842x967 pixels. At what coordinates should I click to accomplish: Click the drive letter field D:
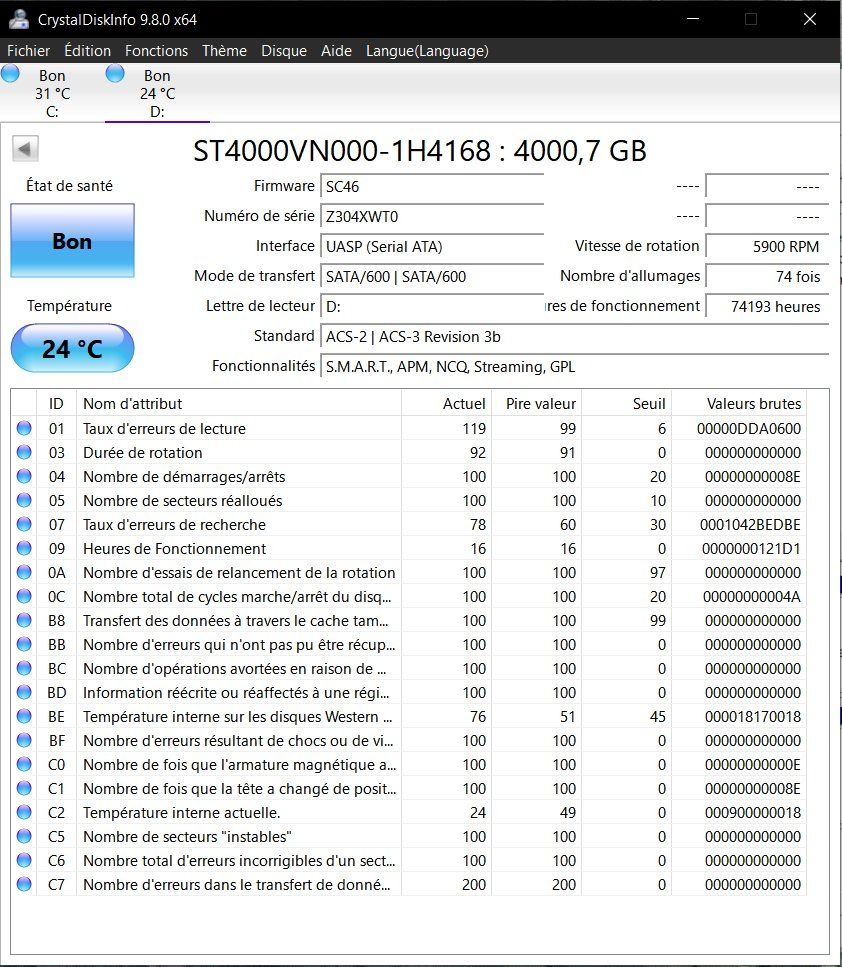432,307
